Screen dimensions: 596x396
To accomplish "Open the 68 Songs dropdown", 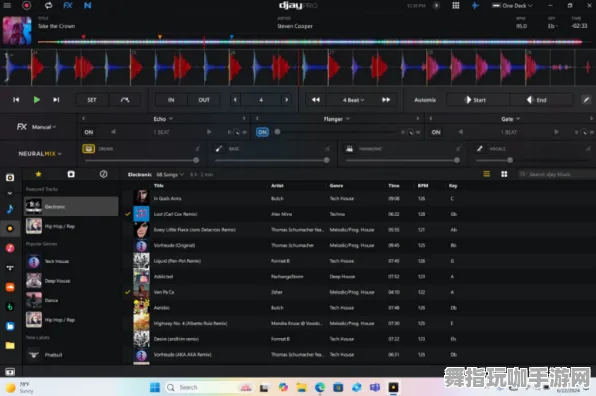I will pos(170,174).
